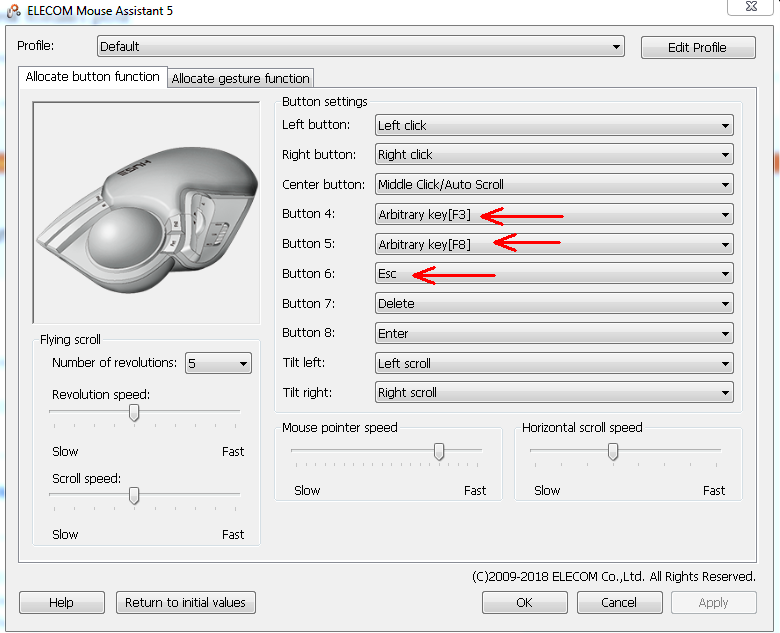Expand the Tilt left dropdown

(x=554, y=363)
